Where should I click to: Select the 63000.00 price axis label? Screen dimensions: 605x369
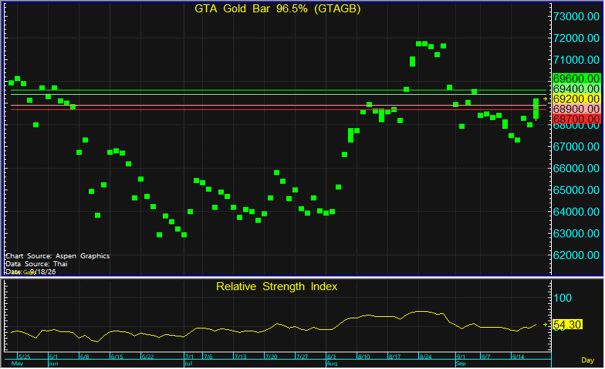[x=576, y=233]
